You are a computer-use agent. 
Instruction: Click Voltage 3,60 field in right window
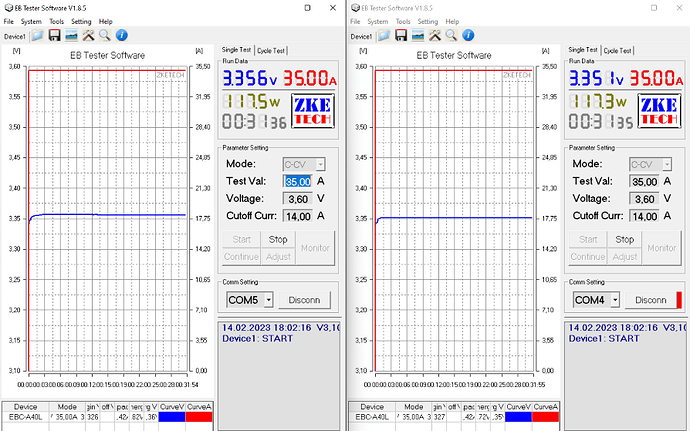644,199
